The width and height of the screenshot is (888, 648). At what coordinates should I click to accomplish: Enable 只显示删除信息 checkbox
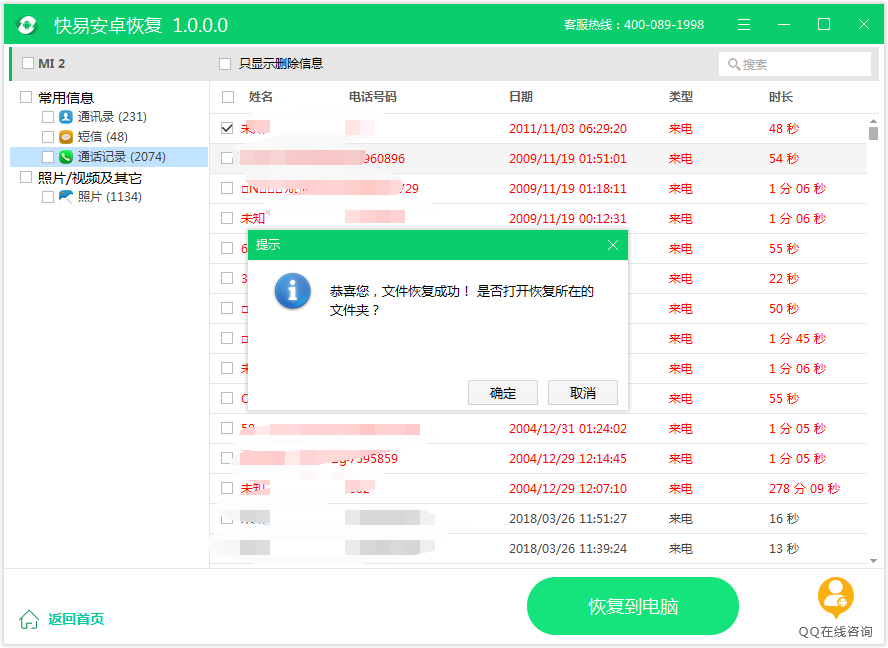click(225, 64)
